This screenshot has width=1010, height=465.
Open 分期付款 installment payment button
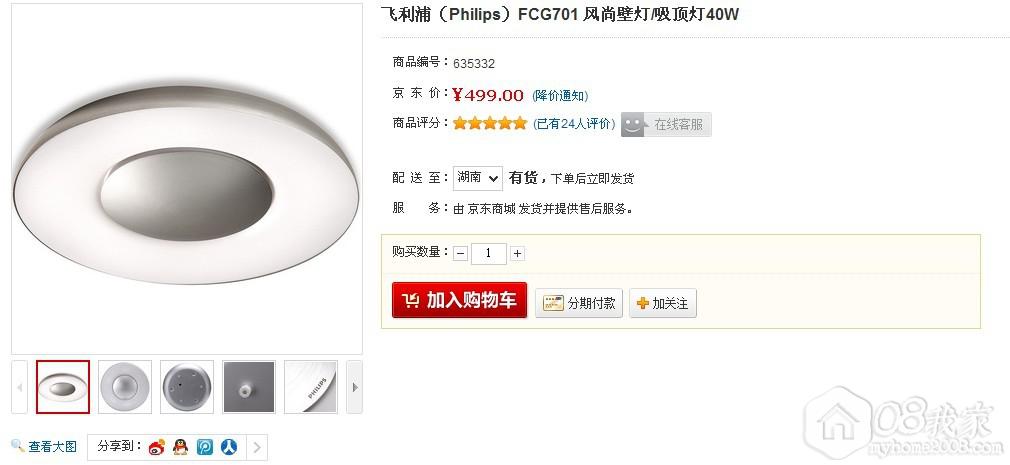(579, 303)
